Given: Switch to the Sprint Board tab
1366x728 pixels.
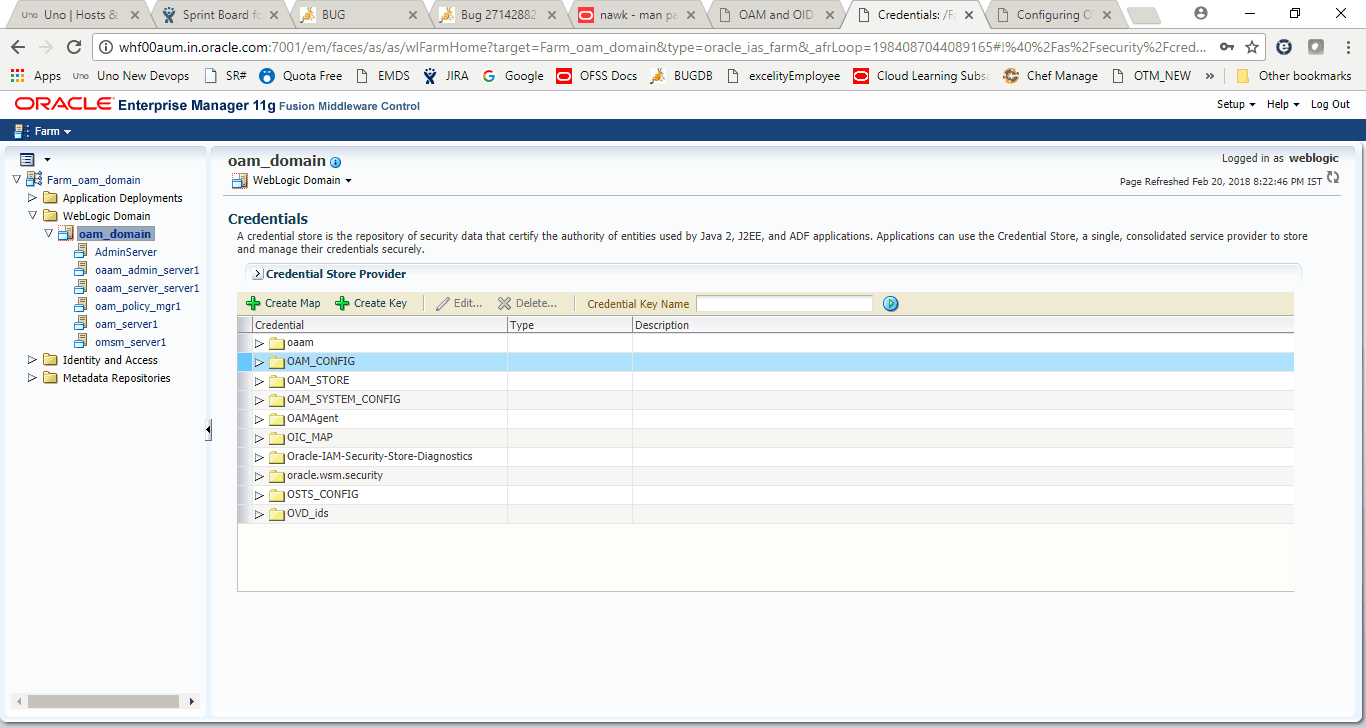Looking at the screenshot, I should [x=220, y=15].
